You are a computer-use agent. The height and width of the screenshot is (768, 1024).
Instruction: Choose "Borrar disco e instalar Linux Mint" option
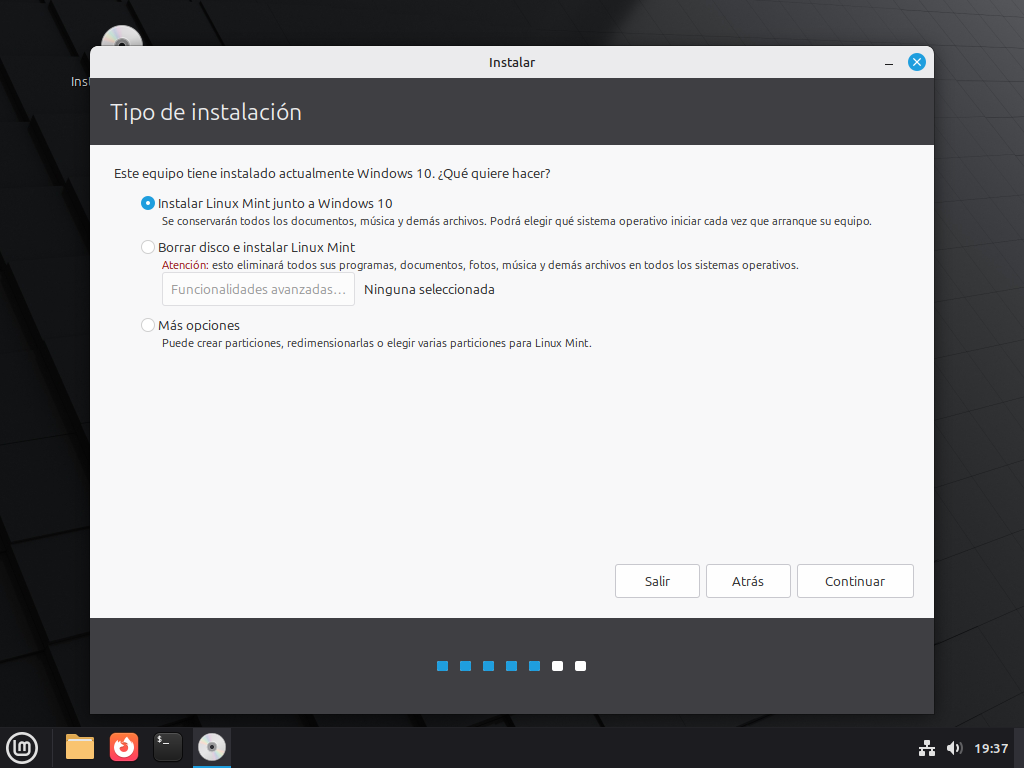click(x=149, y=247)
